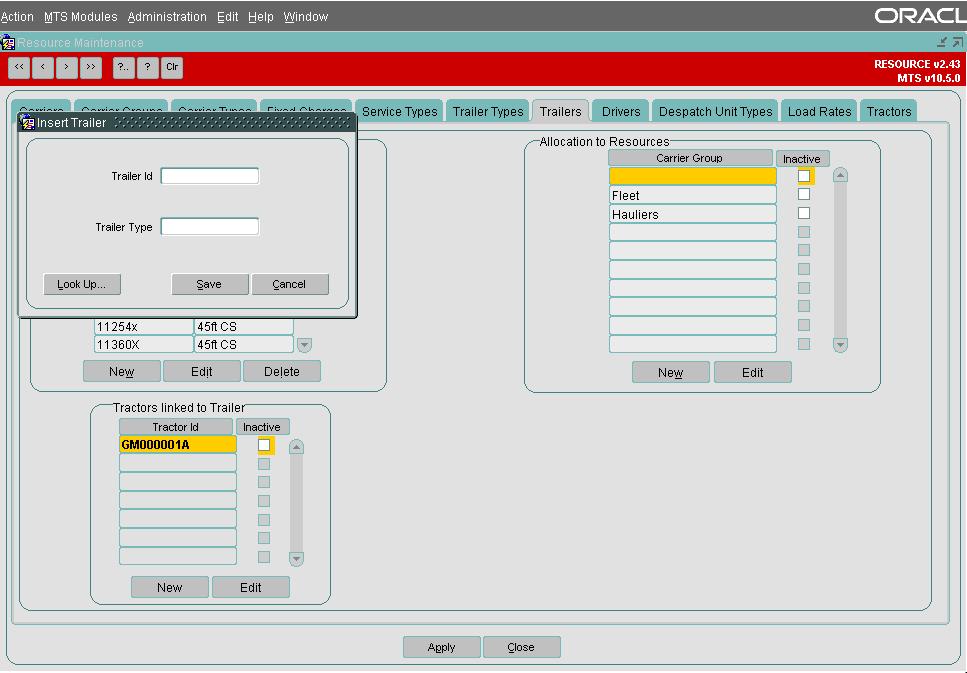967x673 pixels.
Task: Select tractor GM000001A row
Action: (x=178, y=444)
